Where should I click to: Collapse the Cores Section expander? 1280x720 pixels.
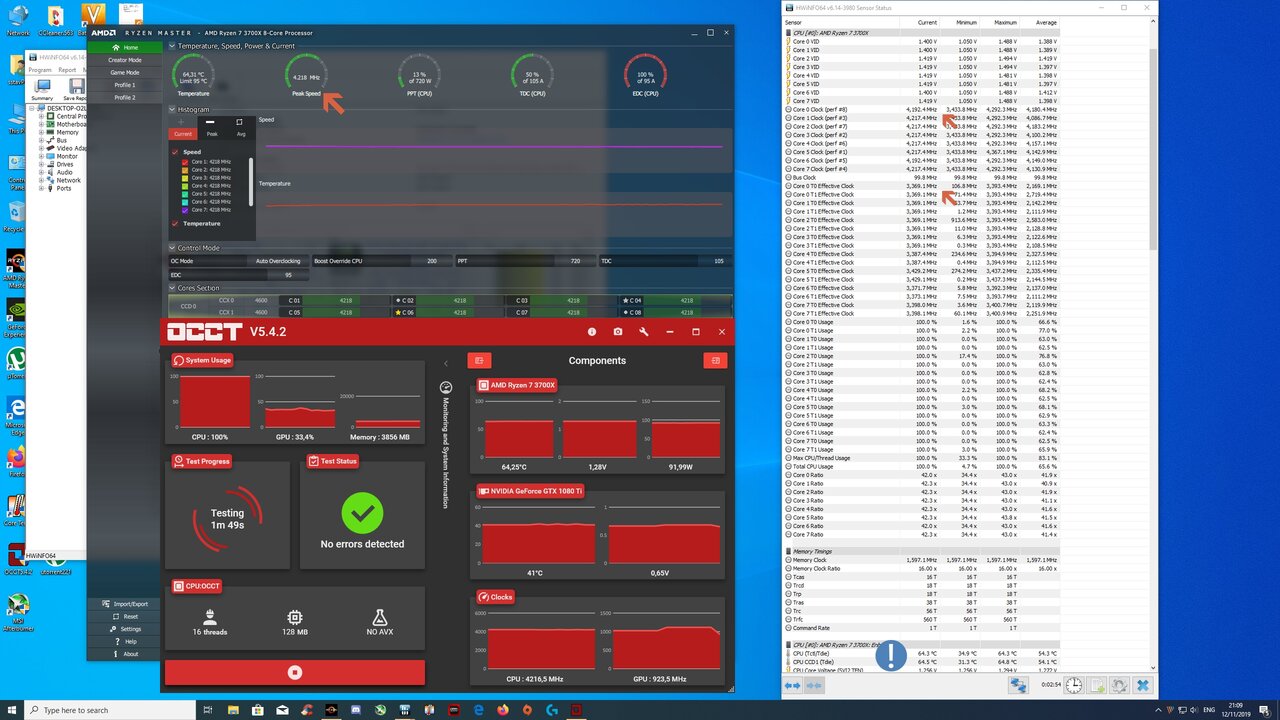pos(171,288)
